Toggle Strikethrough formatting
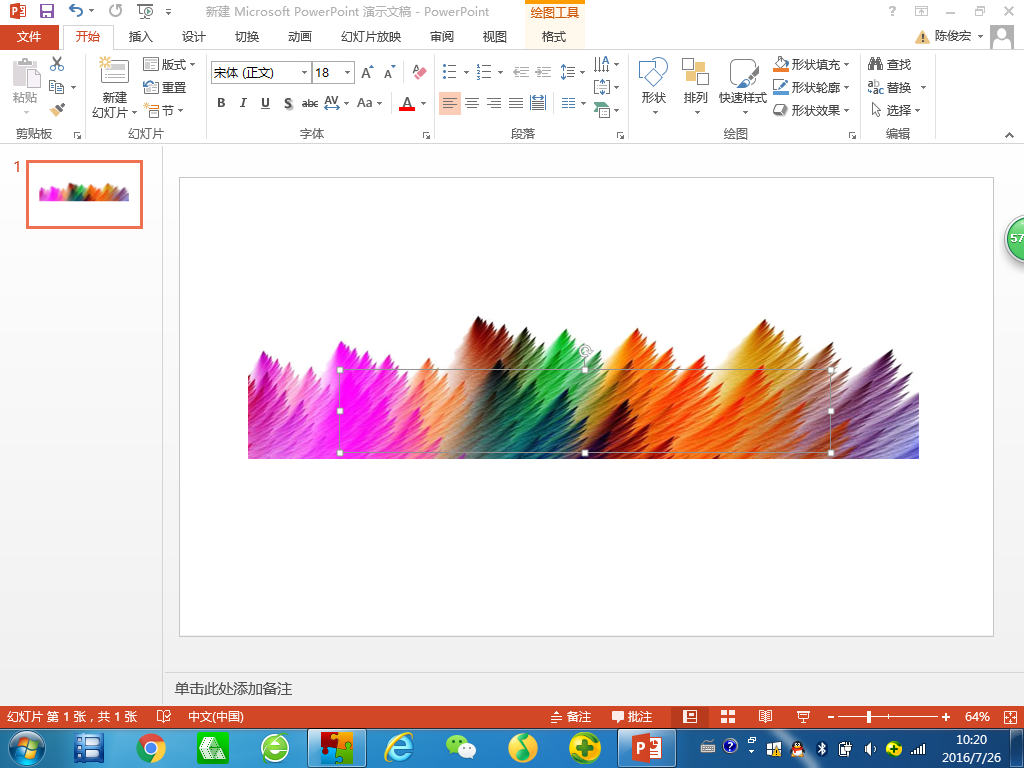The image size is (1024, 768). pos(310,103)
